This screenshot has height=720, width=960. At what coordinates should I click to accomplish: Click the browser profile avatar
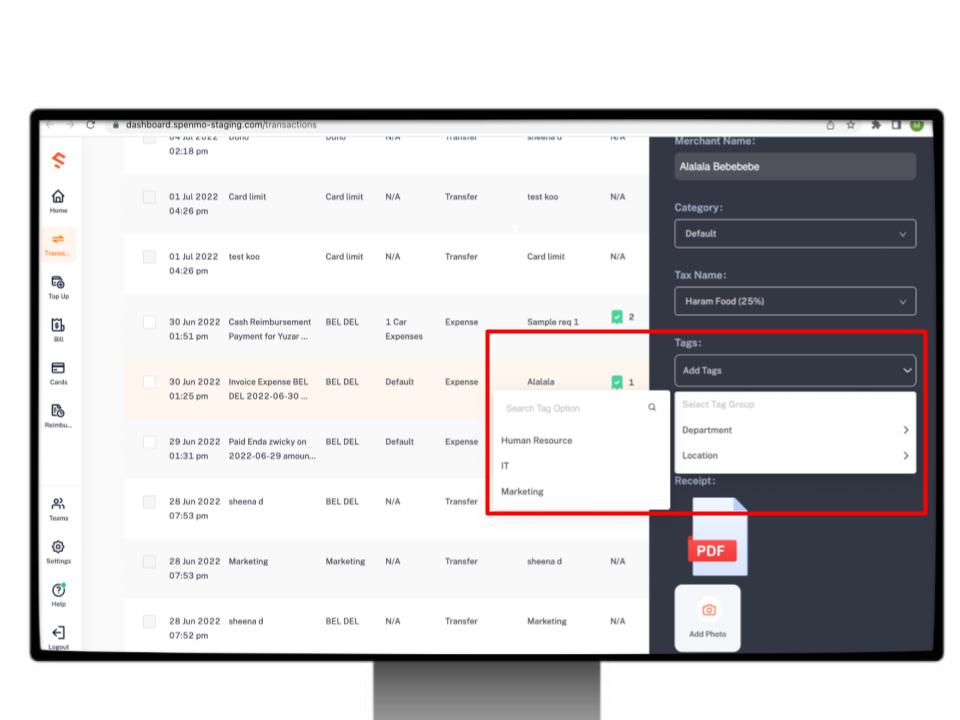[917, 125]
